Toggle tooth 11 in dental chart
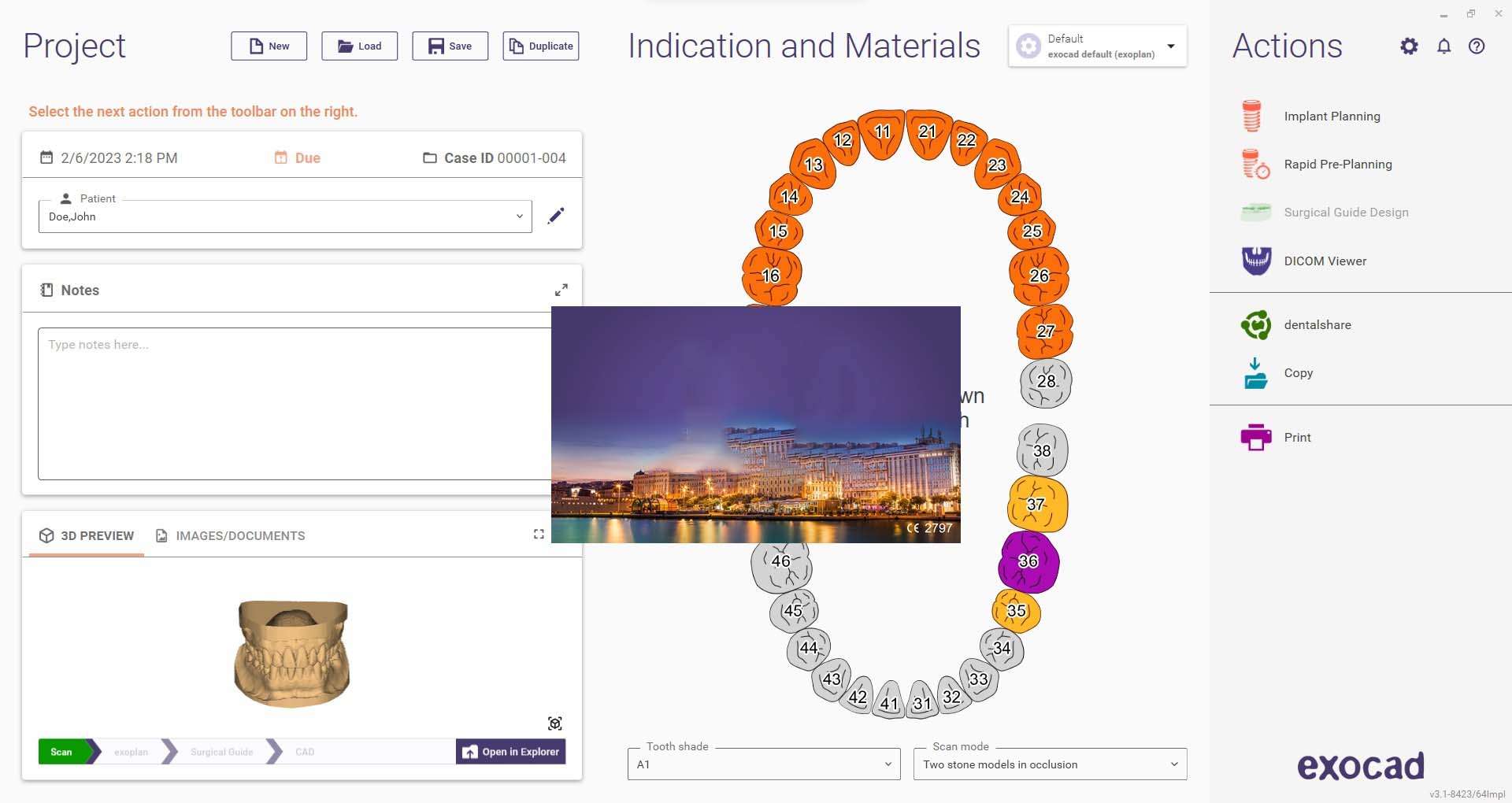The image size is (1512, 803). click(x=882, y=132)
